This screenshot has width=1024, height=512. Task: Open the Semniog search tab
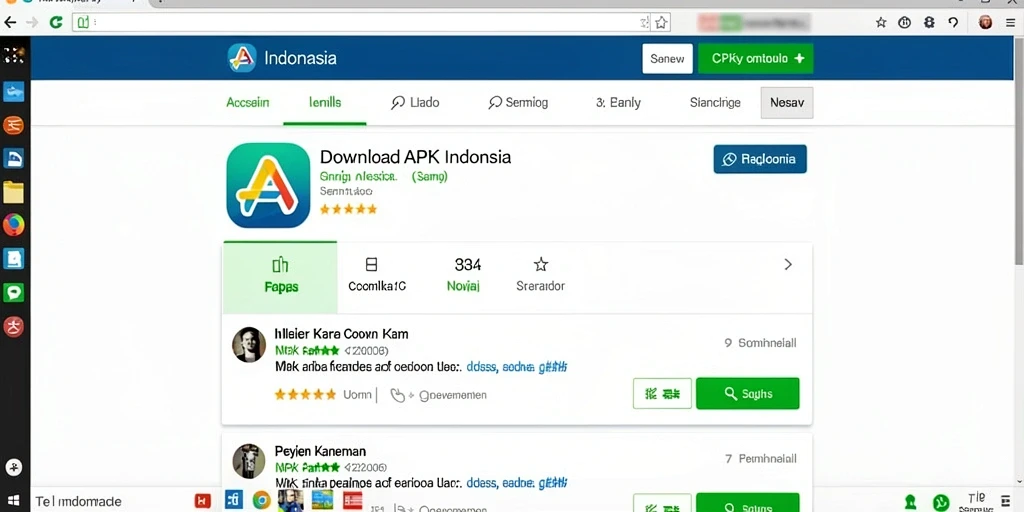coord(518,103)
